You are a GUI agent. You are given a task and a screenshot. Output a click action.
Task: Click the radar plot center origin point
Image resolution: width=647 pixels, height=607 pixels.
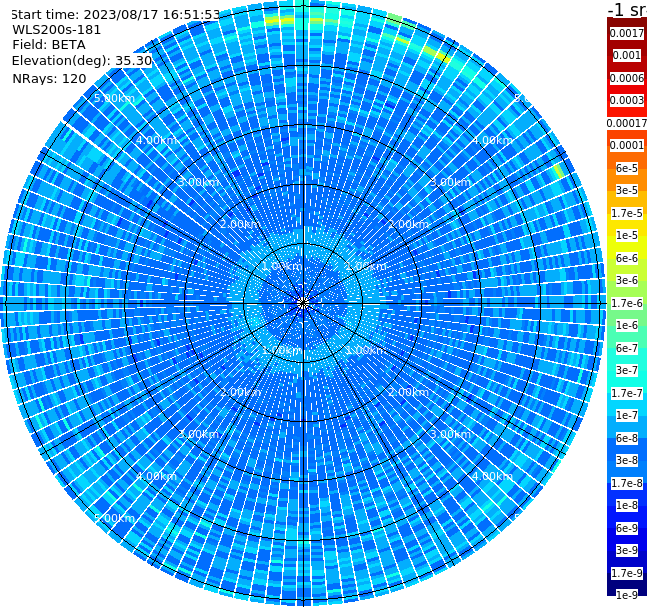click(303, 303)
